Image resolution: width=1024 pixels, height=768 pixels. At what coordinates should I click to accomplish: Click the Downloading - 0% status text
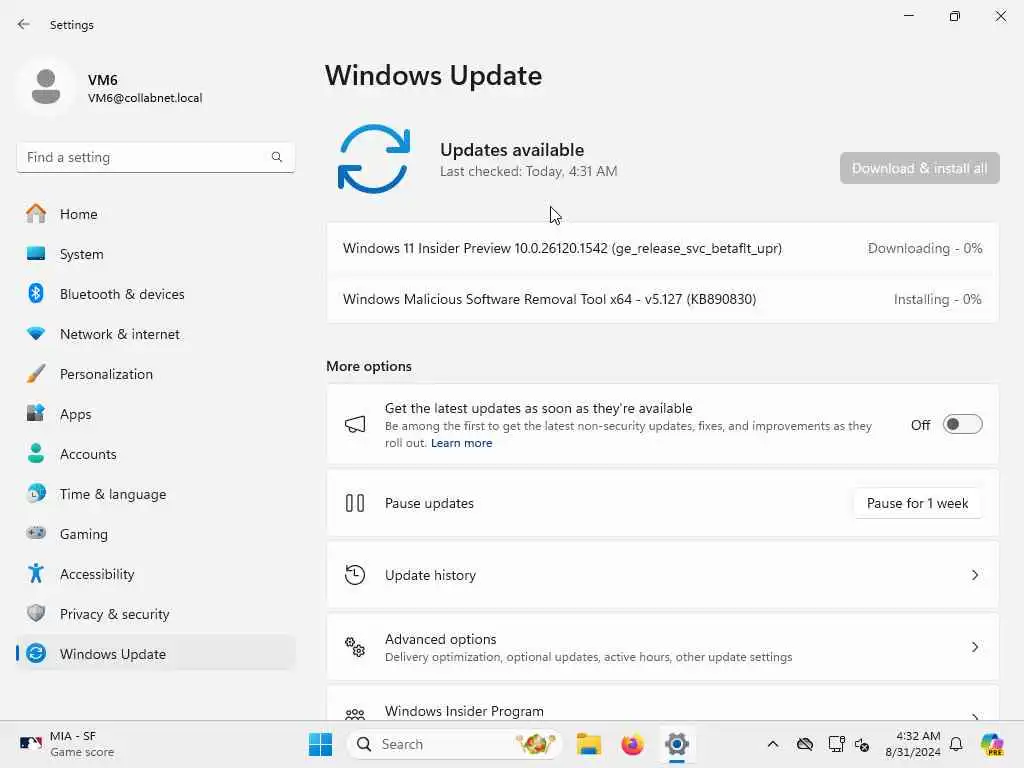925,248
